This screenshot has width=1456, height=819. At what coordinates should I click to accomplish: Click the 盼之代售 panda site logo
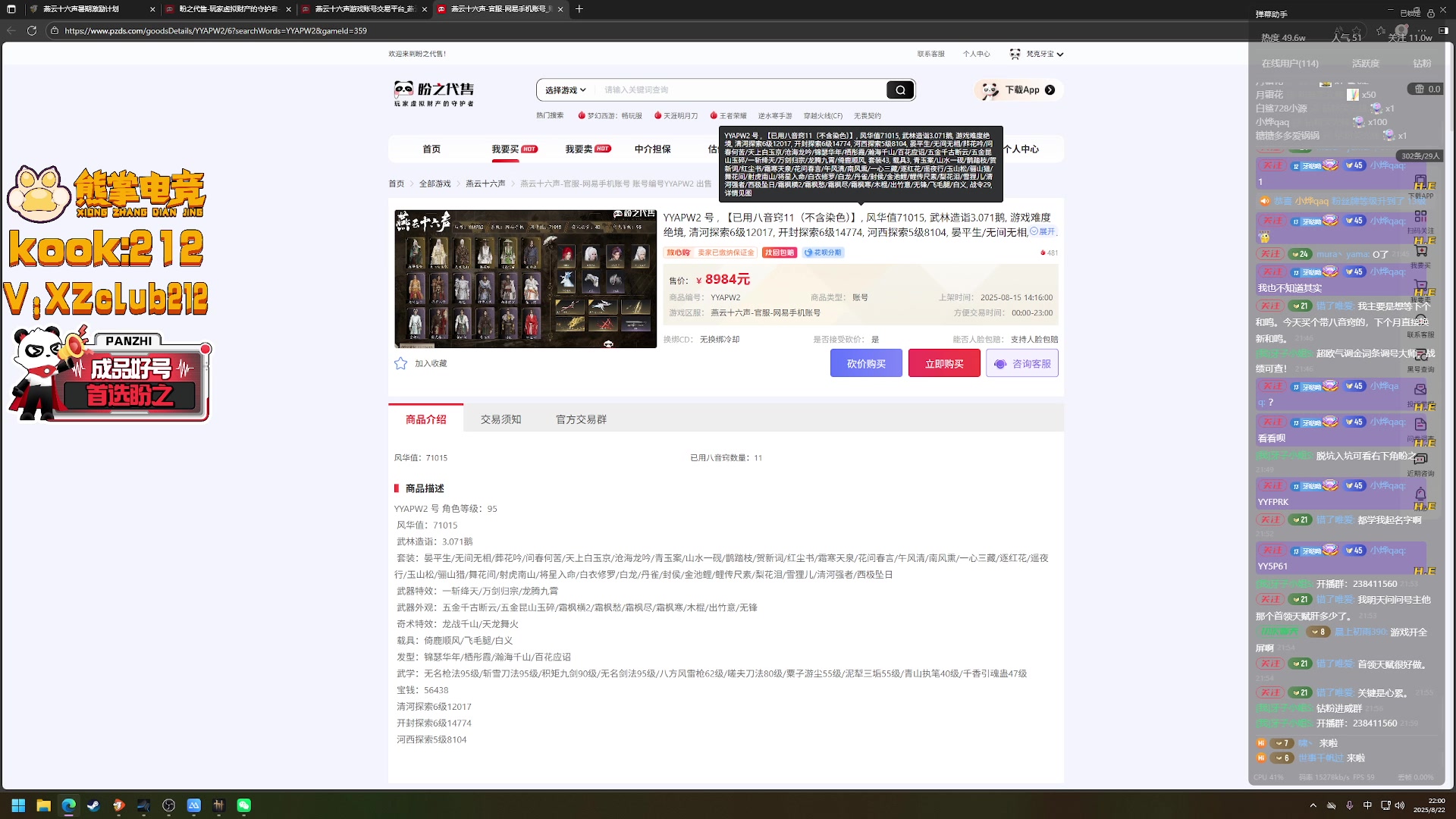[434, 93]
